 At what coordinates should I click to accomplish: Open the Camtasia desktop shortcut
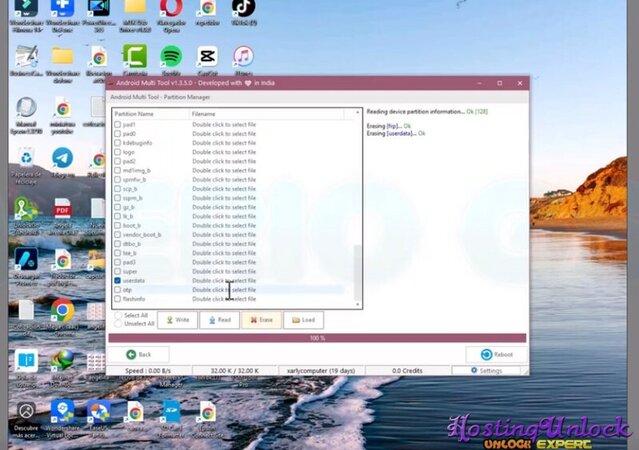click(134, 56)
